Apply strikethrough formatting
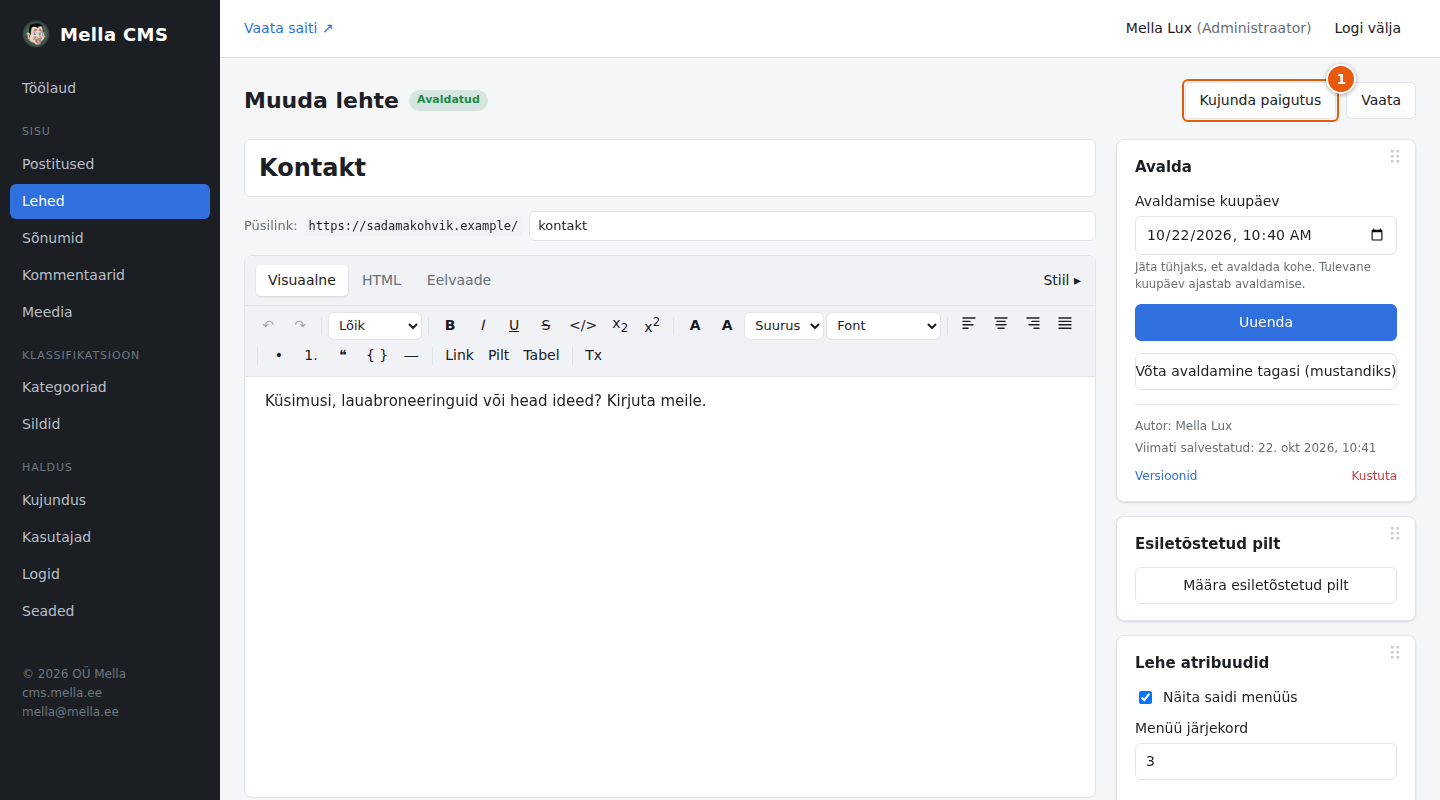Viewport: 1440px width, 800px height. (546, 325)
